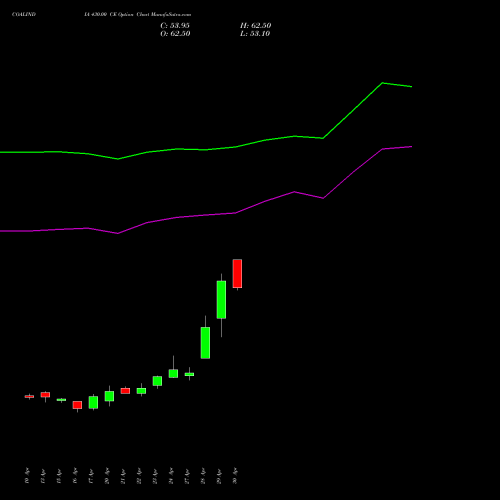The width and height of the screenshot is (500, 500).
Task: Click the open value O: 62.50
Action: coord(175,34)
